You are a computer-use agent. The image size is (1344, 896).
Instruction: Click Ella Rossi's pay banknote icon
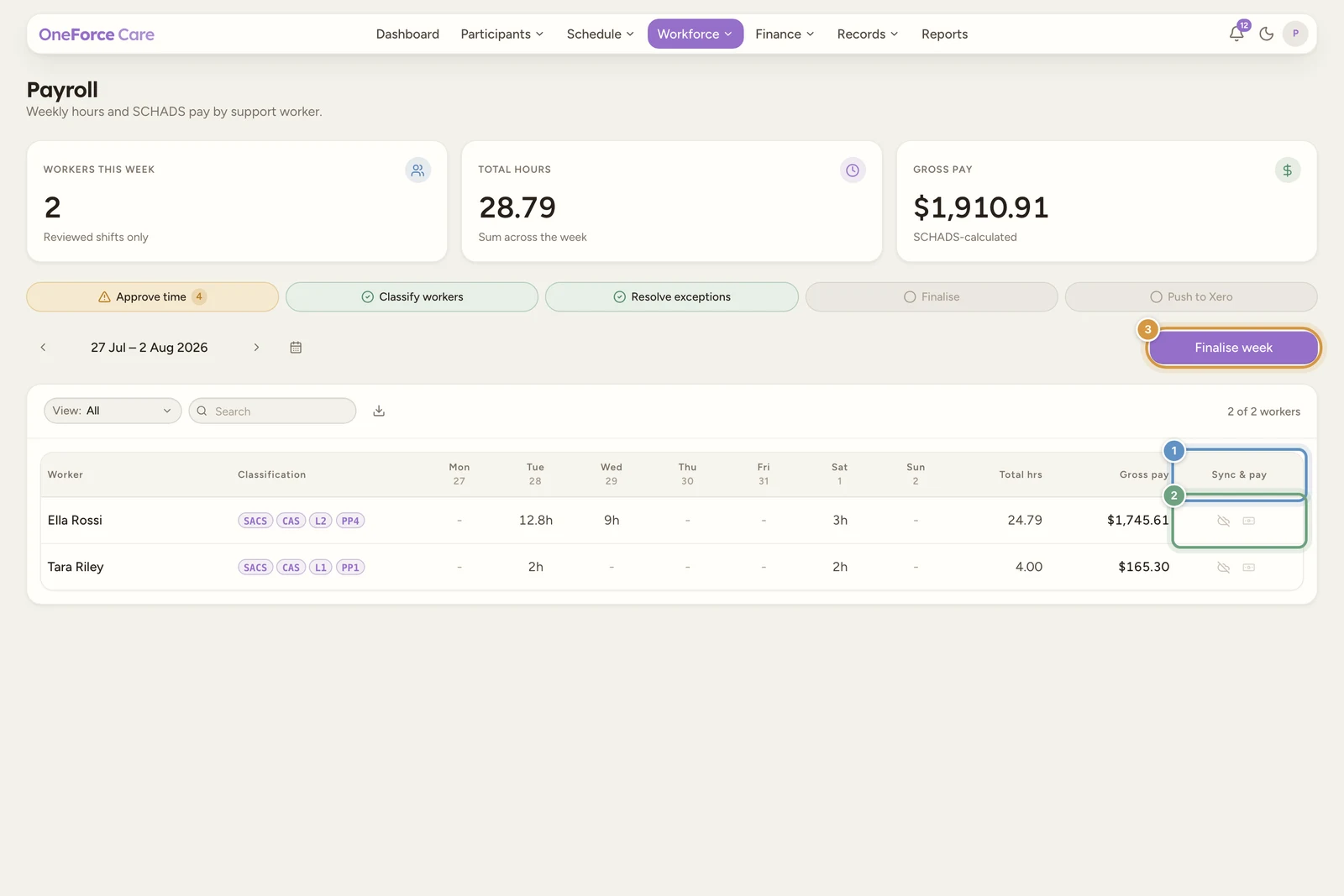point(1249,521)
